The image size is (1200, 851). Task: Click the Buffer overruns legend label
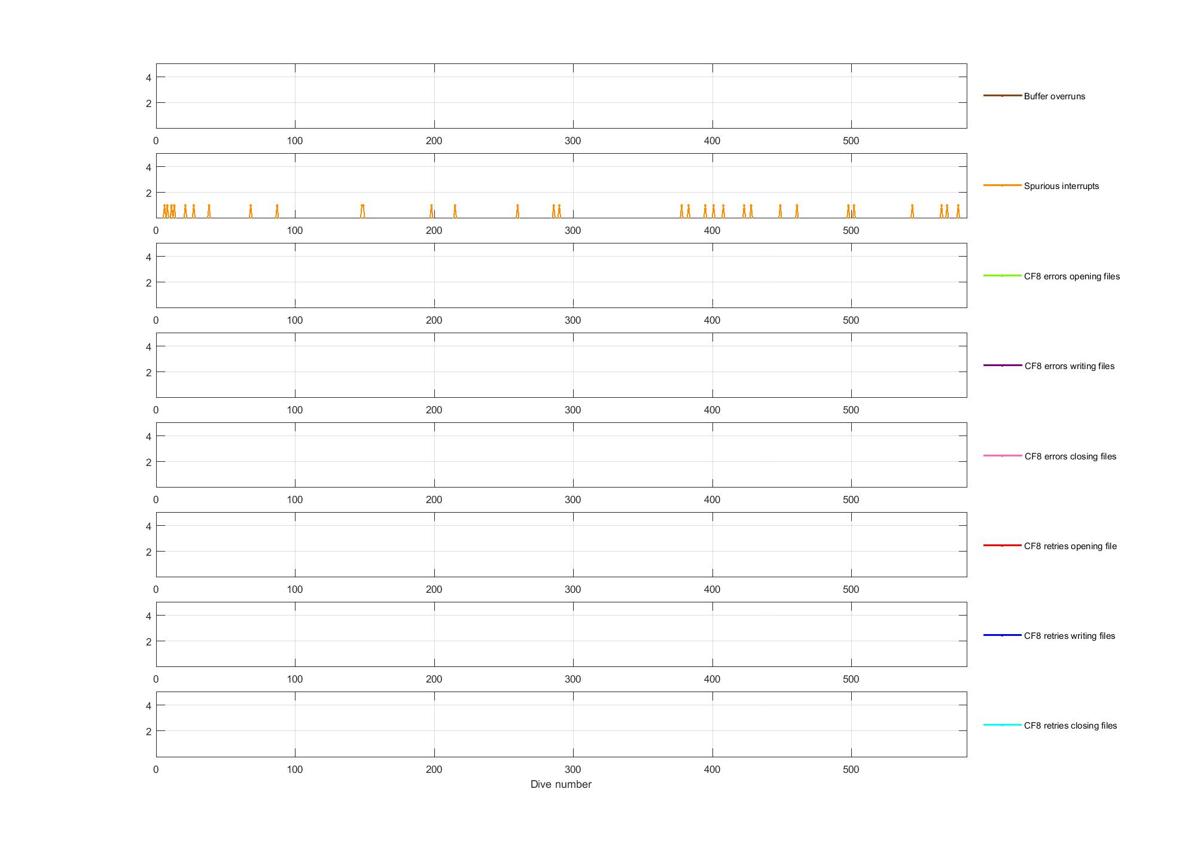pos(1054,97)
